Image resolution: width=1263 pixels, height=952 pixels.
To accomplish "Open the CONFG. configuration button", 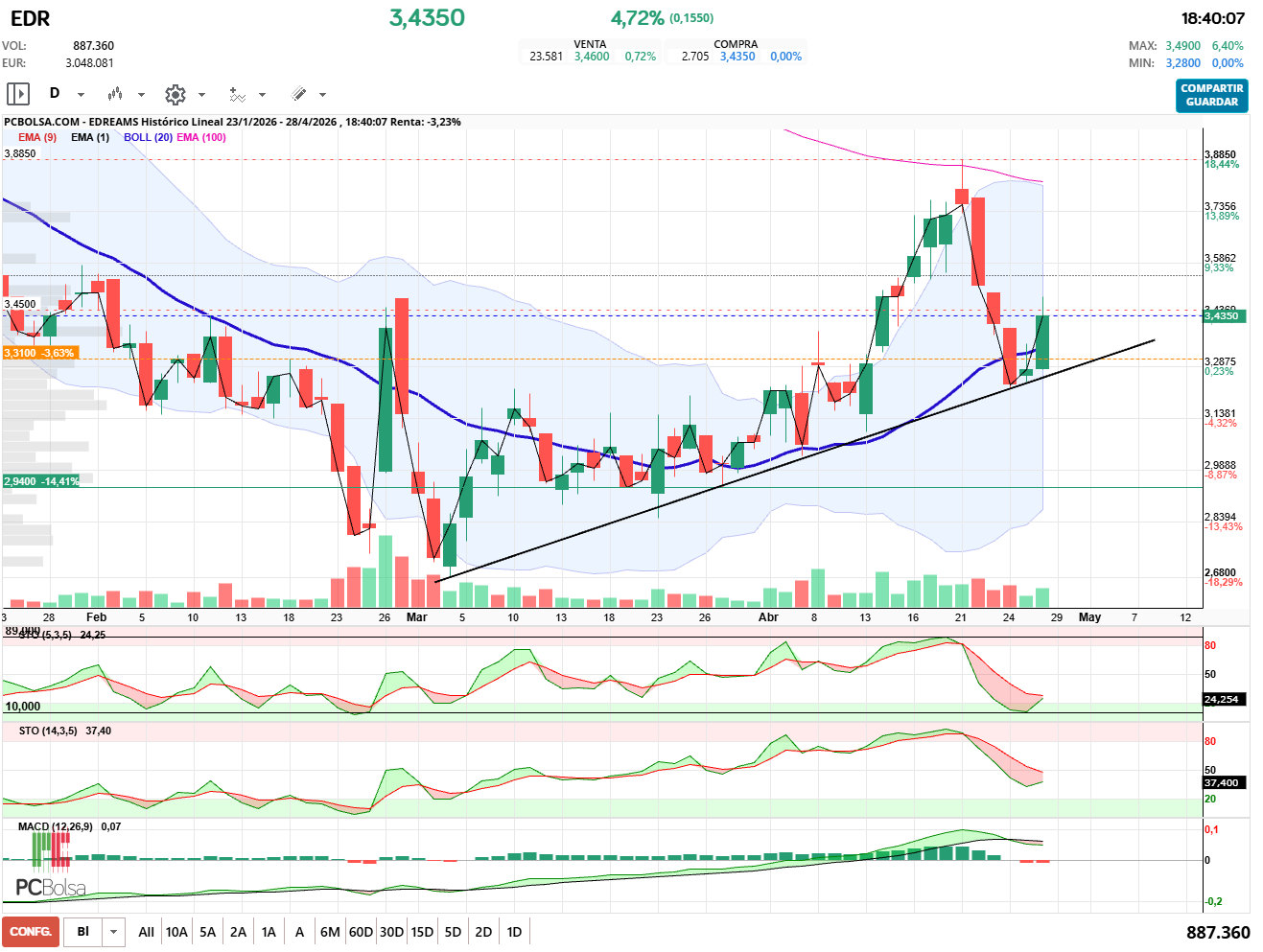I will [31, 932].
